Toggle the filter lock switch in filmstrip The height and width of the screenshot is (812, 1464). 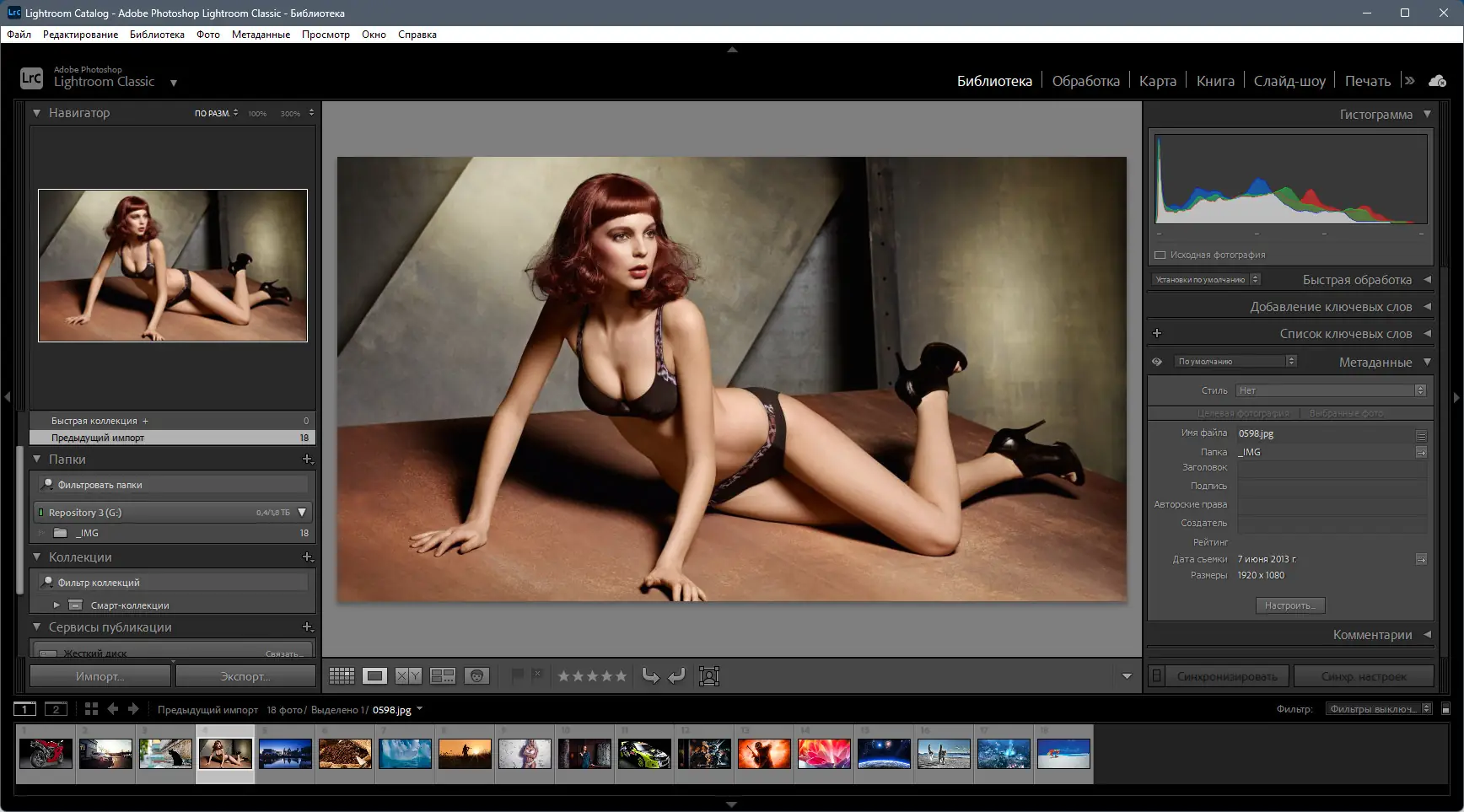(1445, 709)
